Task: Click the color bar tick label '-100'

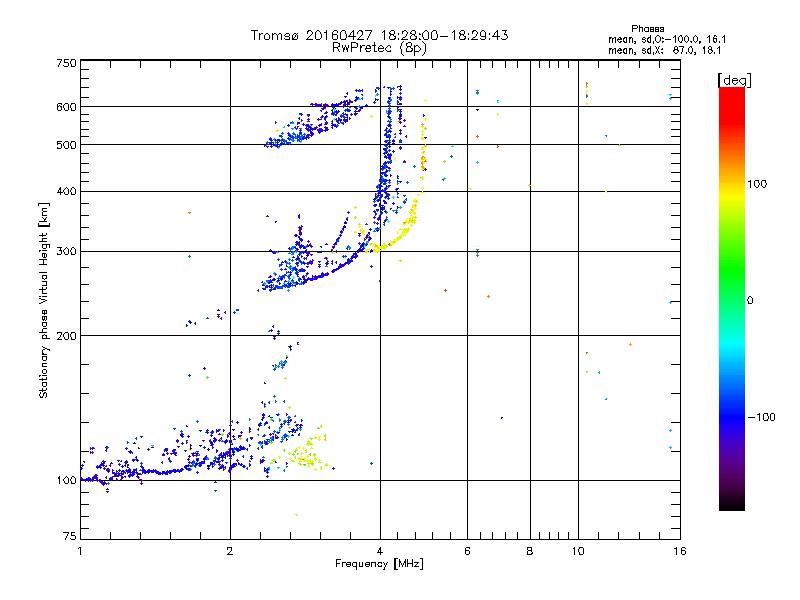Action: coord(761,417)
